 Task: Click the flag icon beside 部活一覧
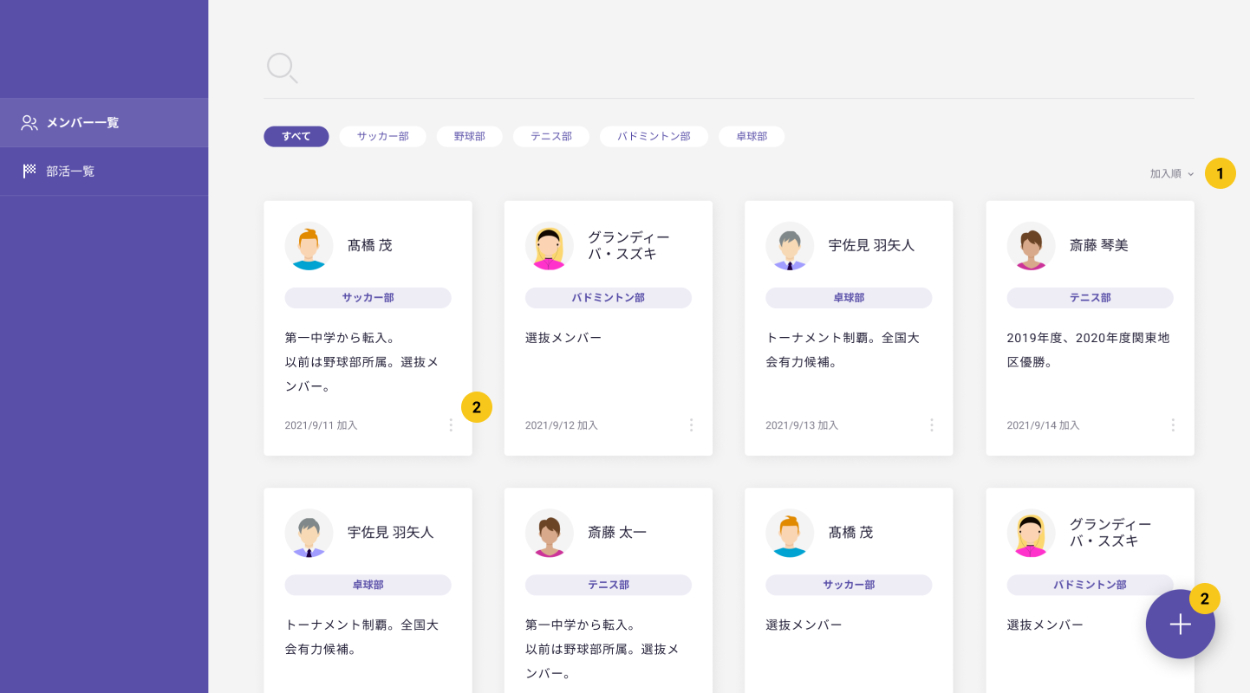pyautogui.click(x=29, y=171)
